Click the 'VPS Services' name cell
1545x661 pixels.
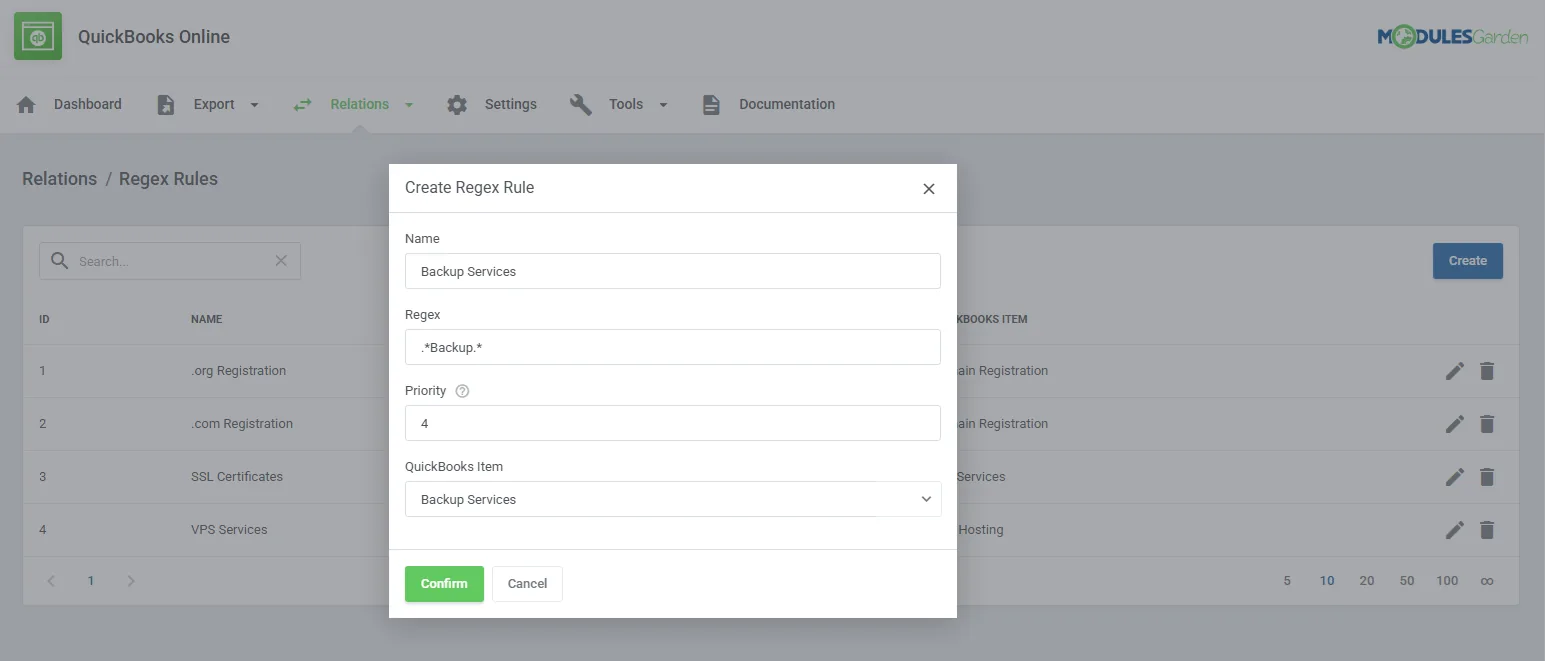pos(229,530)
